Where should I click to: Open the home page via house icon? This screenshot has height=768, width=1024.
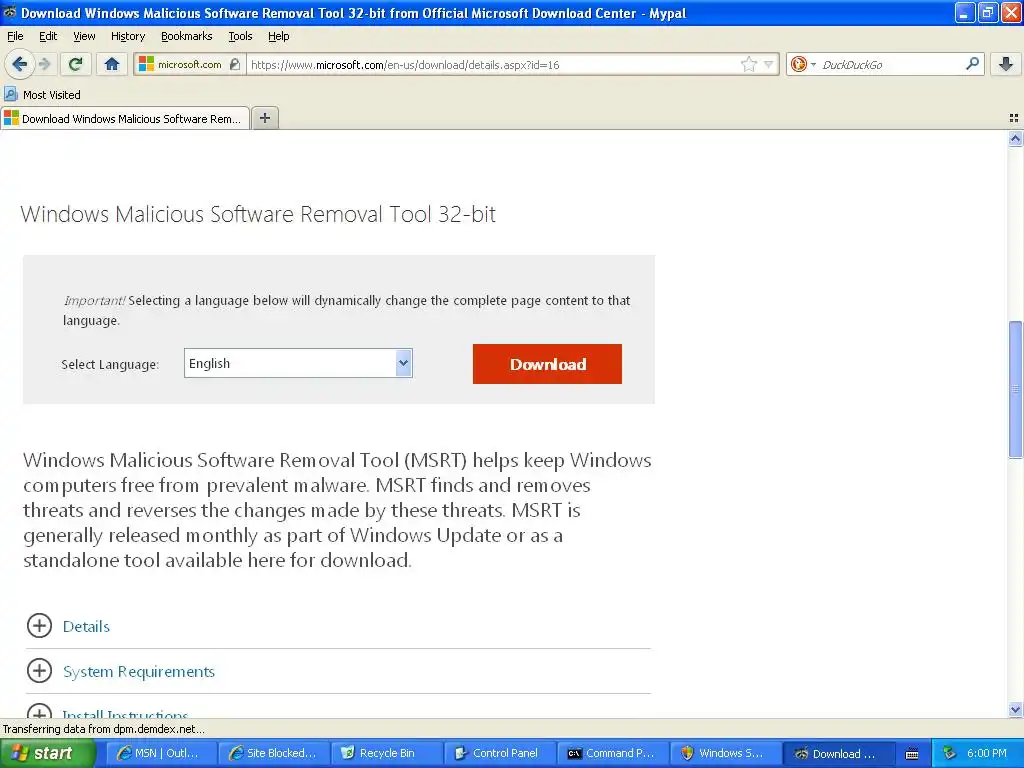point(112,64)
